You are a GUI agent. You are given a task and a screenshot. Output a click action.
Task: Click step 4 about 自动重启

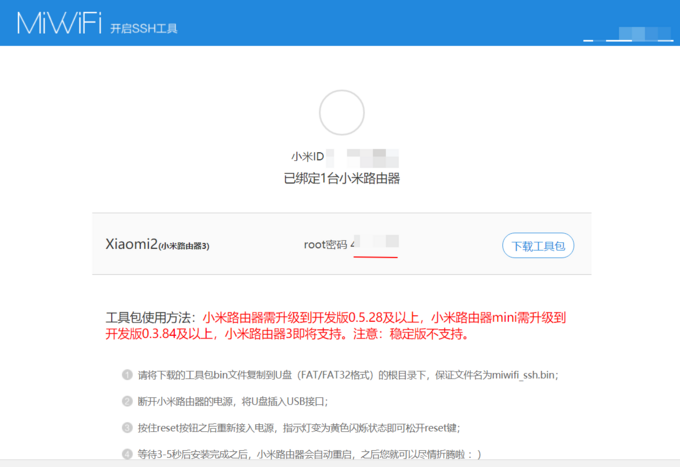(x=302, y=454)
